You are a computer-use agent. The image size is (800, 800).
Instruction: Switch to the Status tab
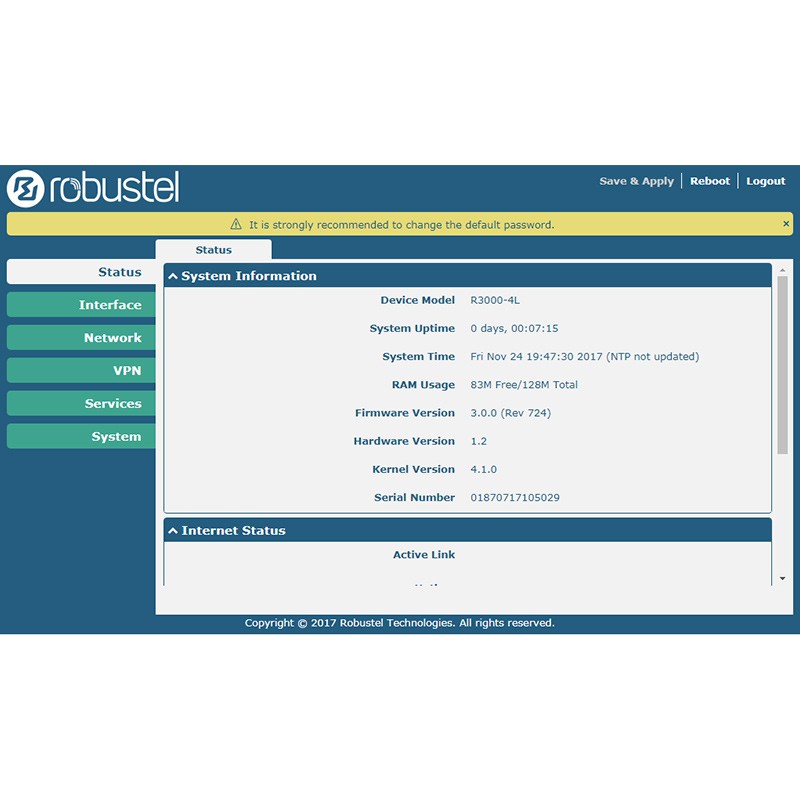[x=213, y=250]
